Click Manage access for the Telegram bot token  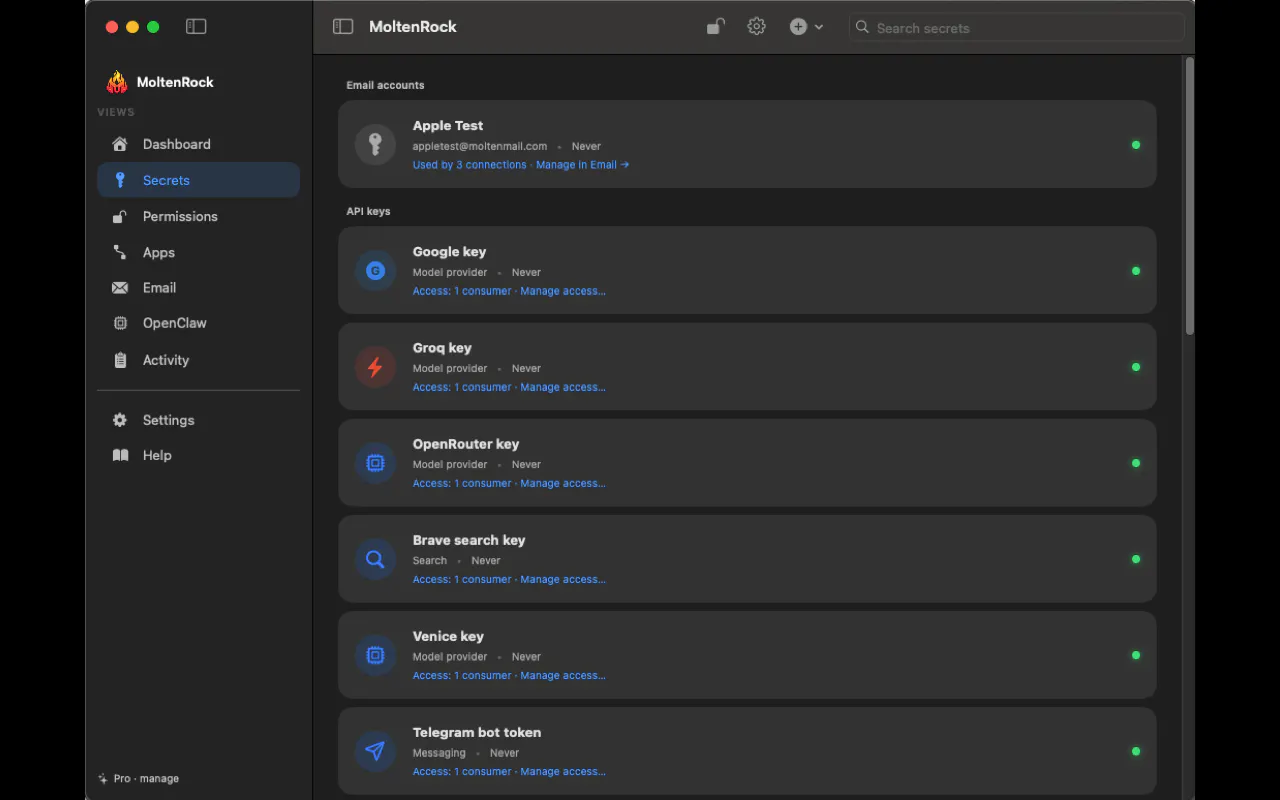tap(563, 771)
